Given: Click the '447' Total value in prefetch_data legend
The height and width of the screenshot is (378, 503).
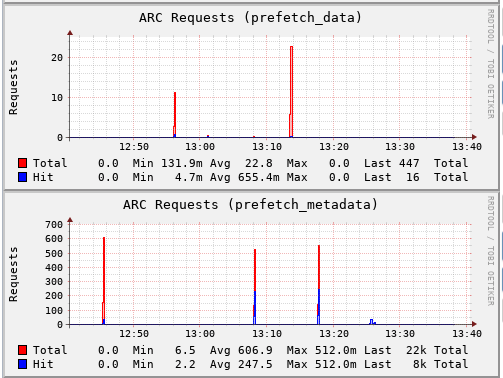Looking at the screenshot, I should click(409, 163).
